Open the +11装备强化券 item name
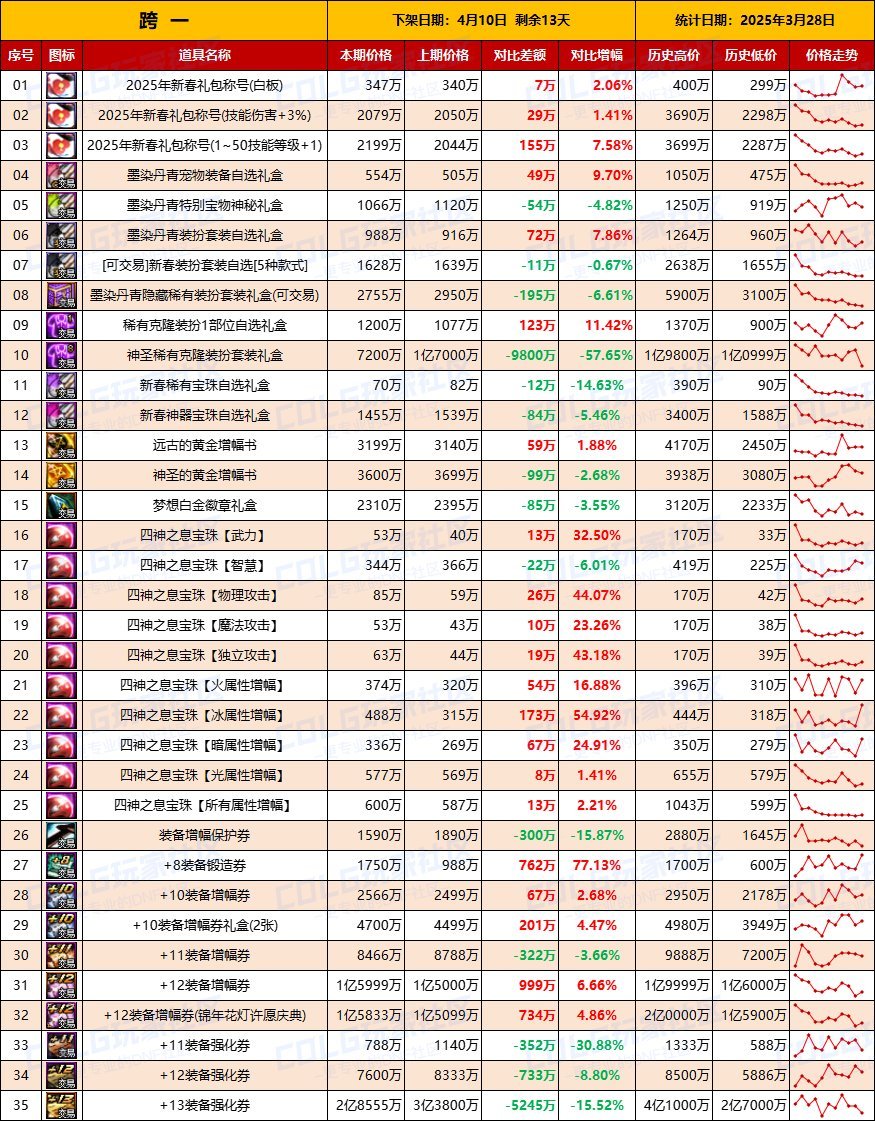The image size is (875, 1121). click(204, 1046)
